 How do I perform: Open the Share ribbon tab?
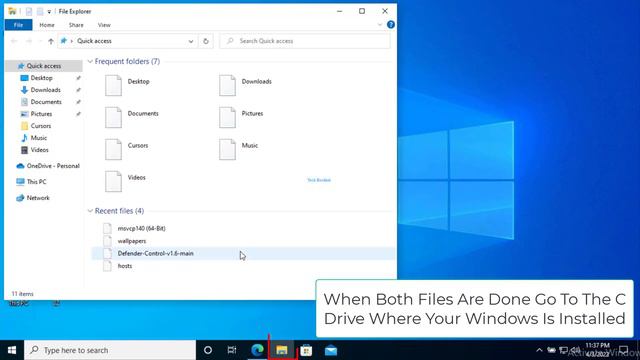click(76, 25)
